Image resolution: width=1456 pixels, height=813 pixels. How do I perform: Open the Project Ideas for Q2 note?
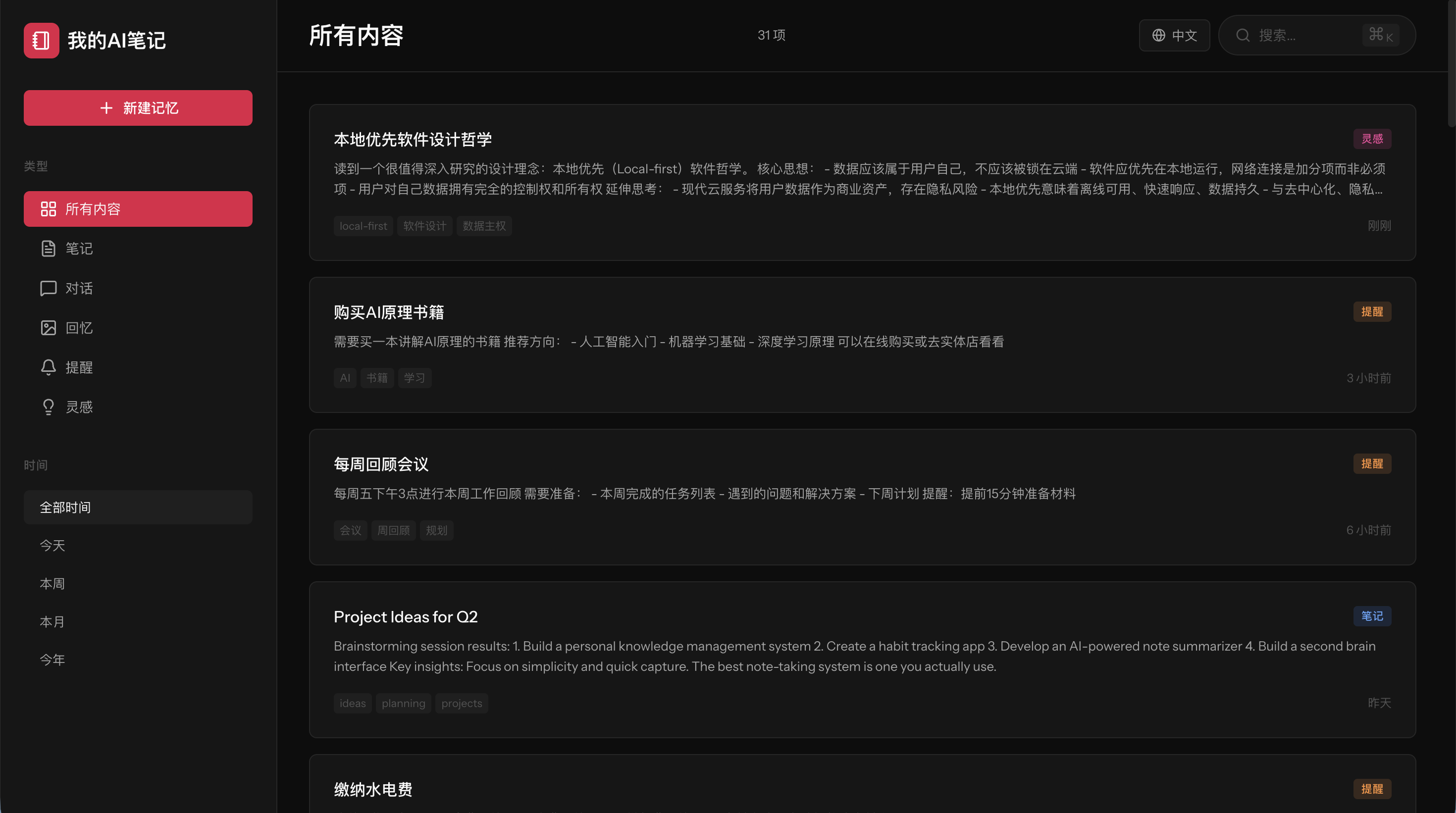pyautogui.click(x=405, y=616)
